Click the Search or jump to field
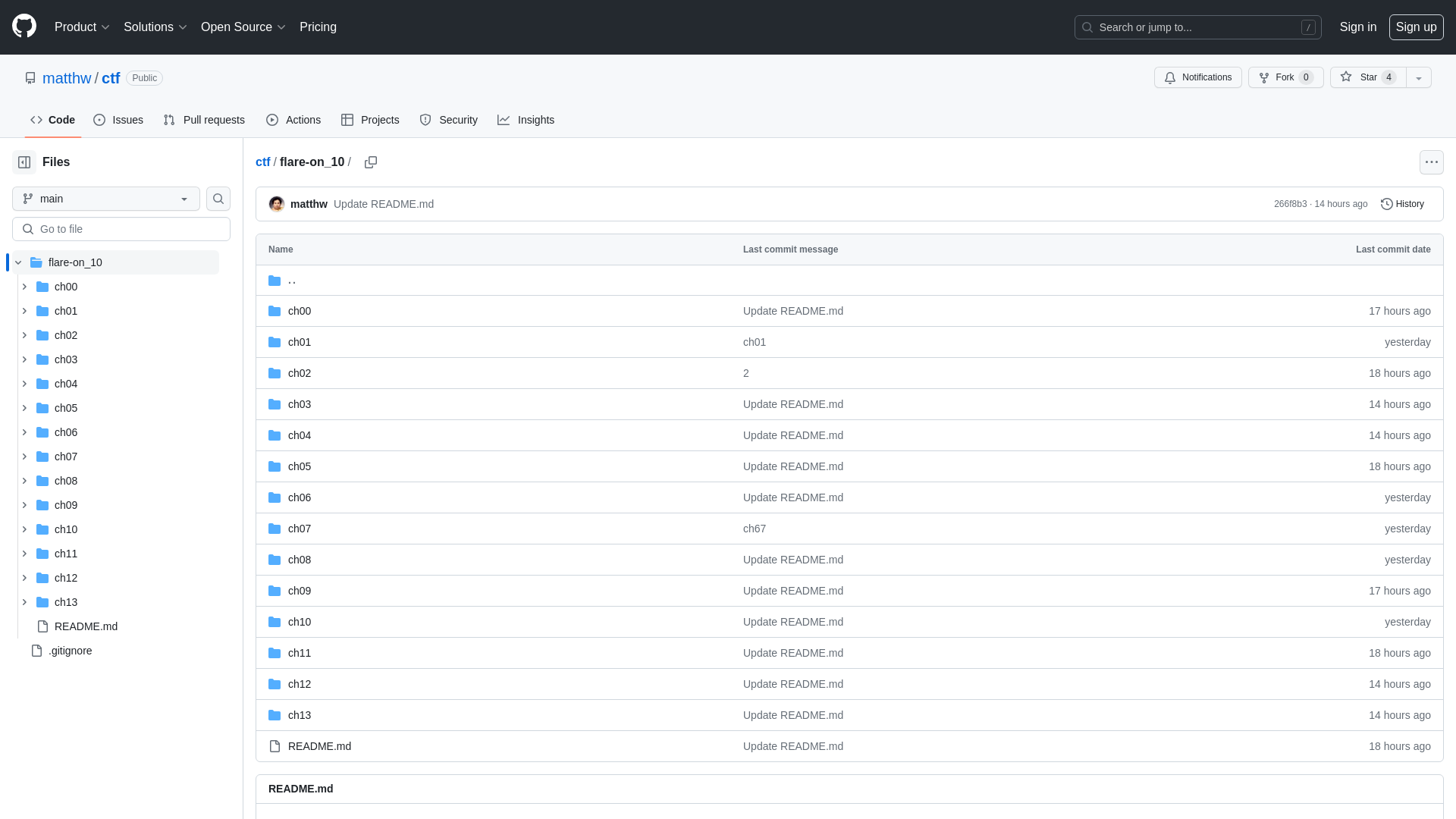Screen dimensions: 1456x819 1197,27
